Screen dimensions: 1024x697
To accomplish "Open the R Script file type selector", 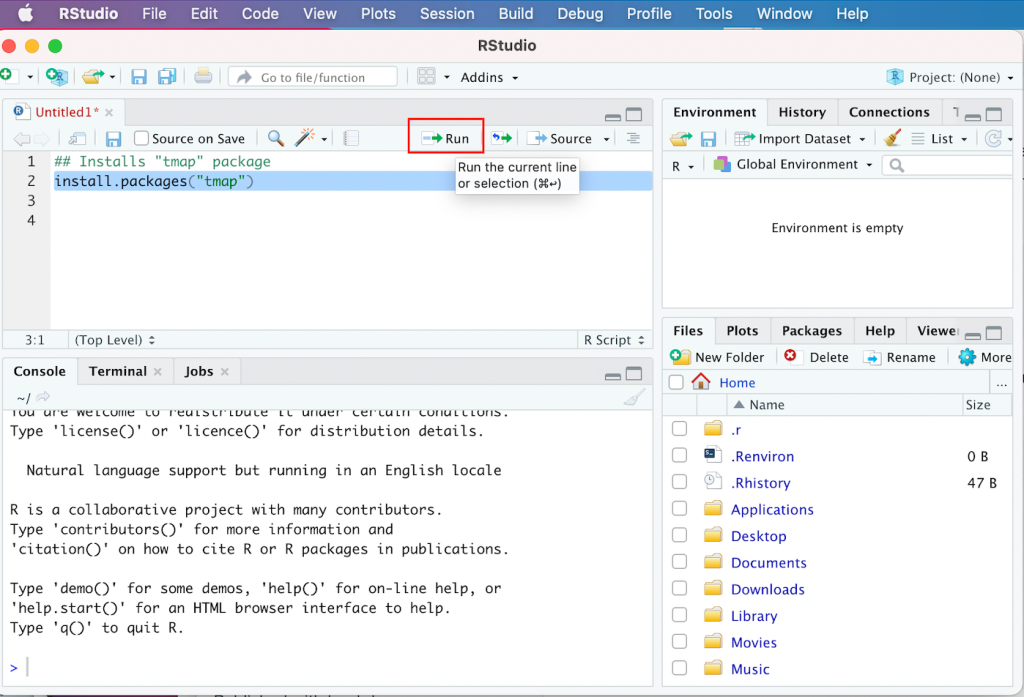I will point(614,340).
